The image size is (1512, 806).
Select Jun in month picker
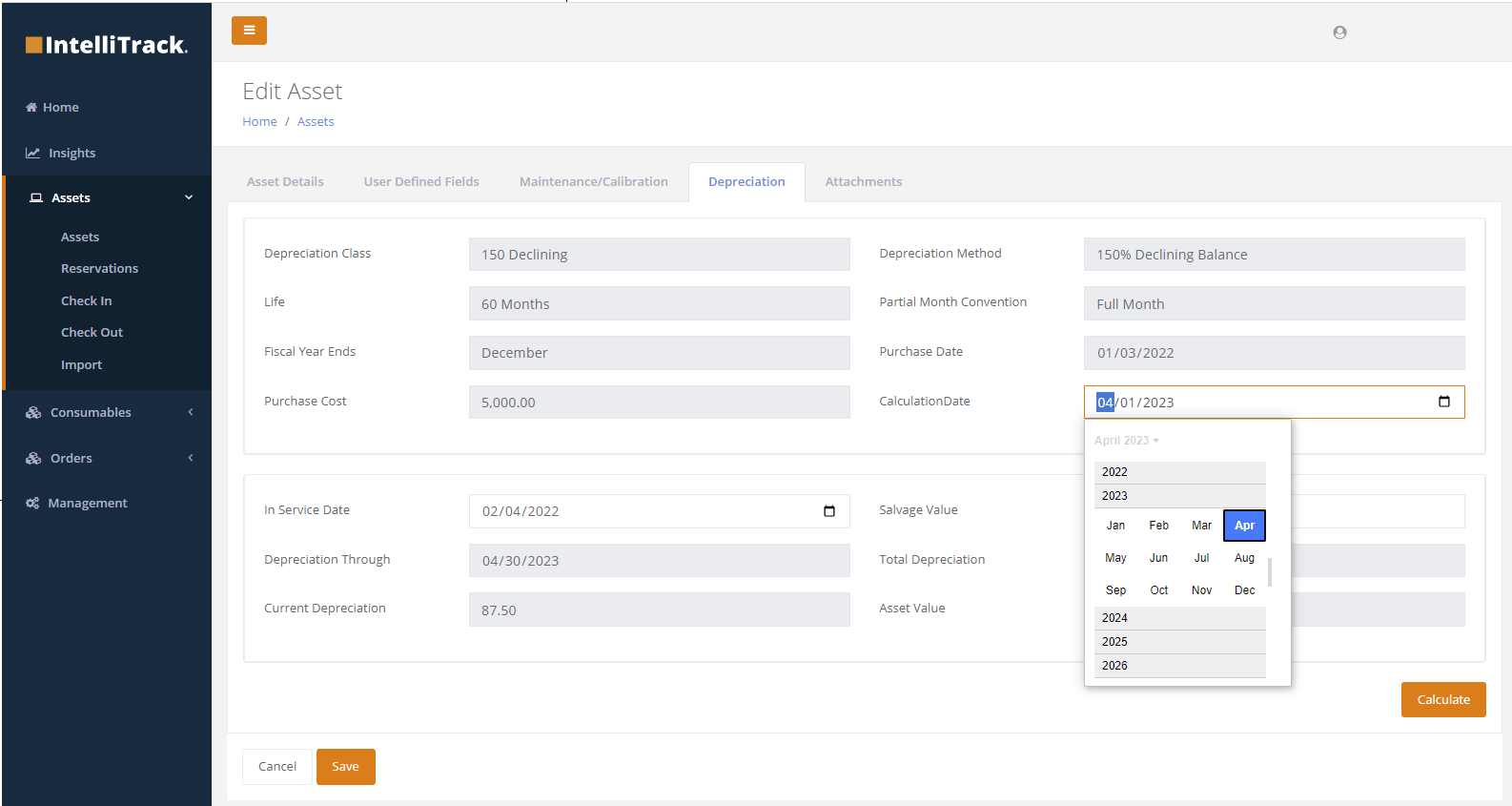tap(1158, 558)
